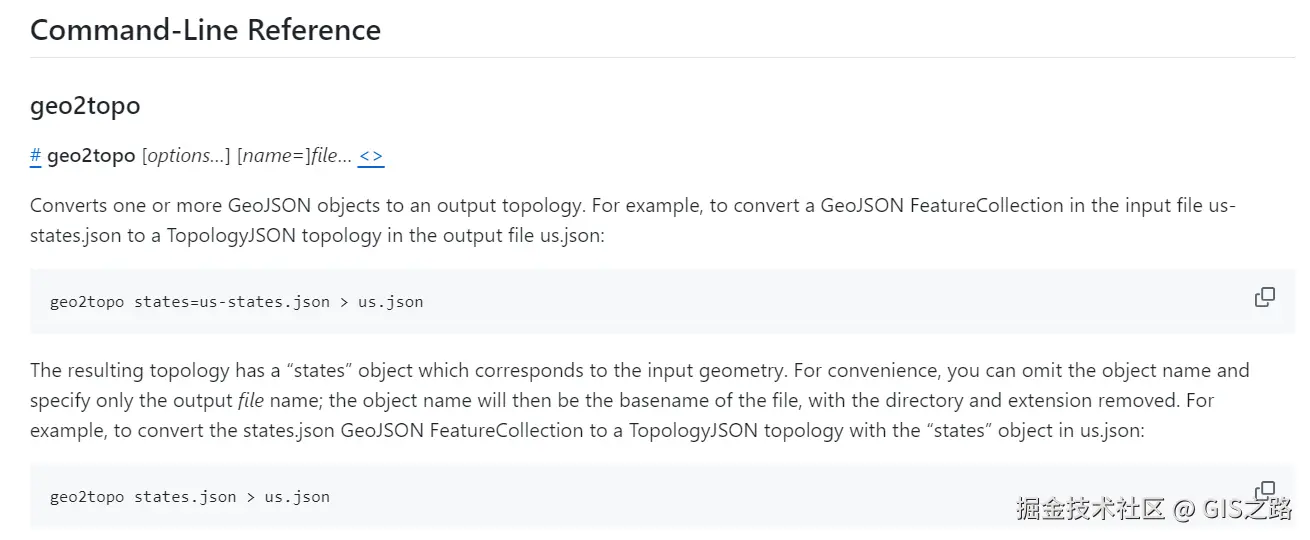
Task: Copy the 'states=us-states.json' command with the copy icon
Action: (x=1264, y=297)
